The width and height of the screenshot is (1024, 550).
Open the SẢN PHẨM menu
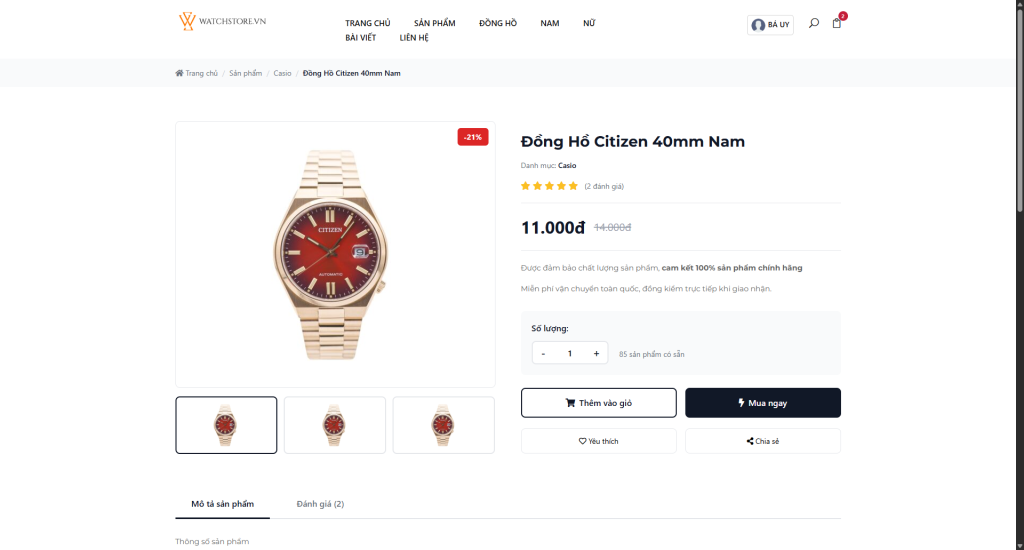[434, 23]
